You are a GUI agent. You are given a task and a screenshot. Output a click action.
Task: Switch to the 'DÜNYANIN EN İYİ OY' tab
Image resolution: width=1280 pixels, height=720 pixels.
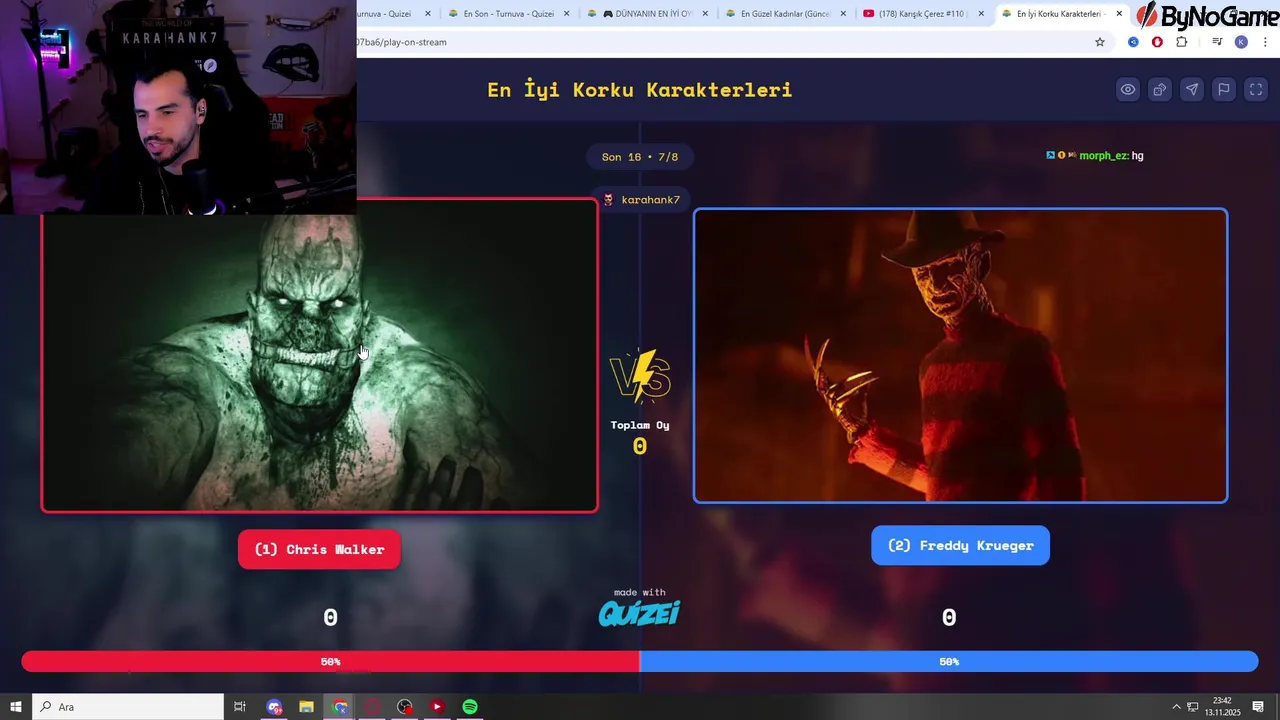648,14
